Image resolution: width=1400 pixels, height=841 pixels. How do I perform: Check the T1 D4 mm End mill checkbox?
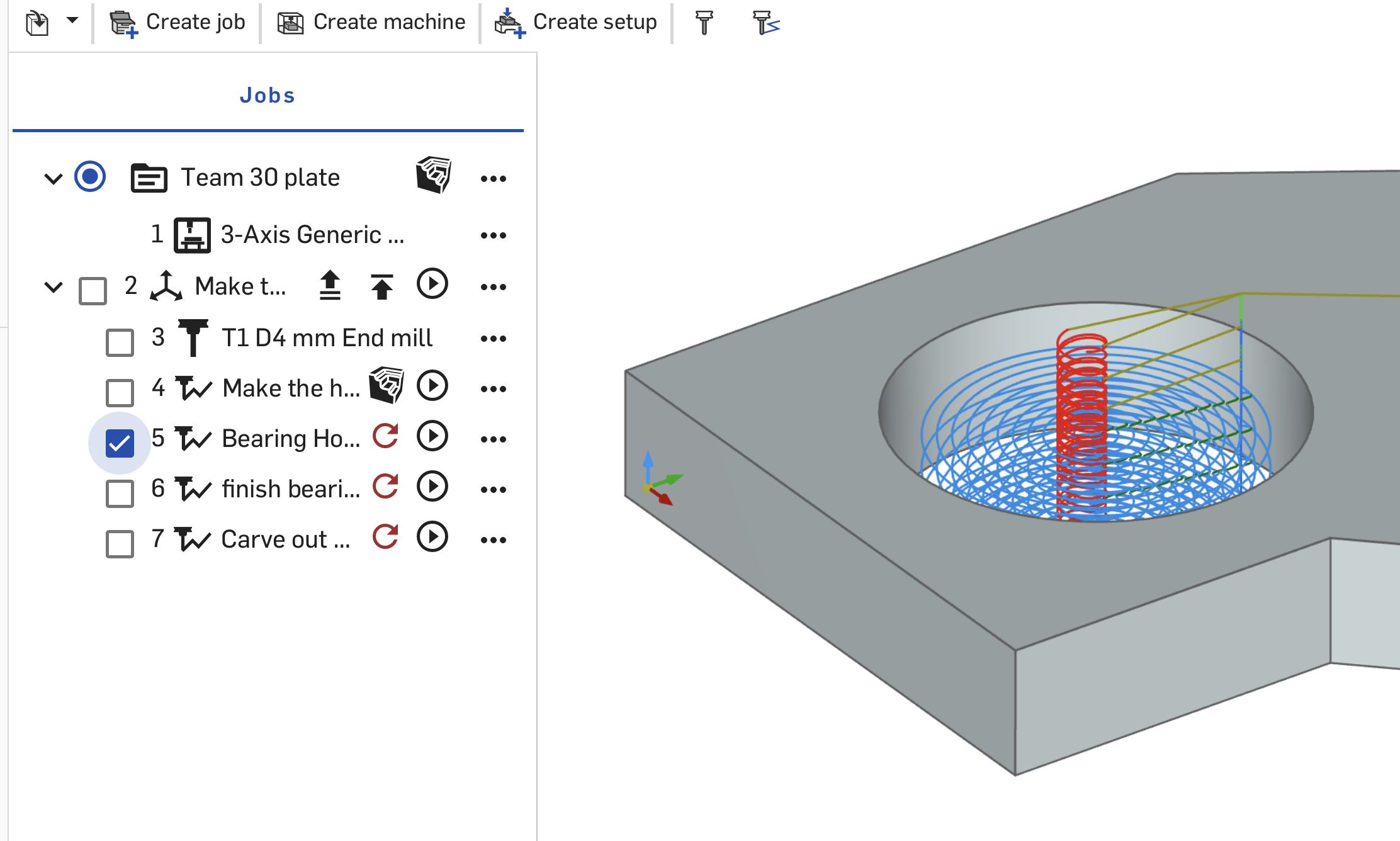point(120,342)
